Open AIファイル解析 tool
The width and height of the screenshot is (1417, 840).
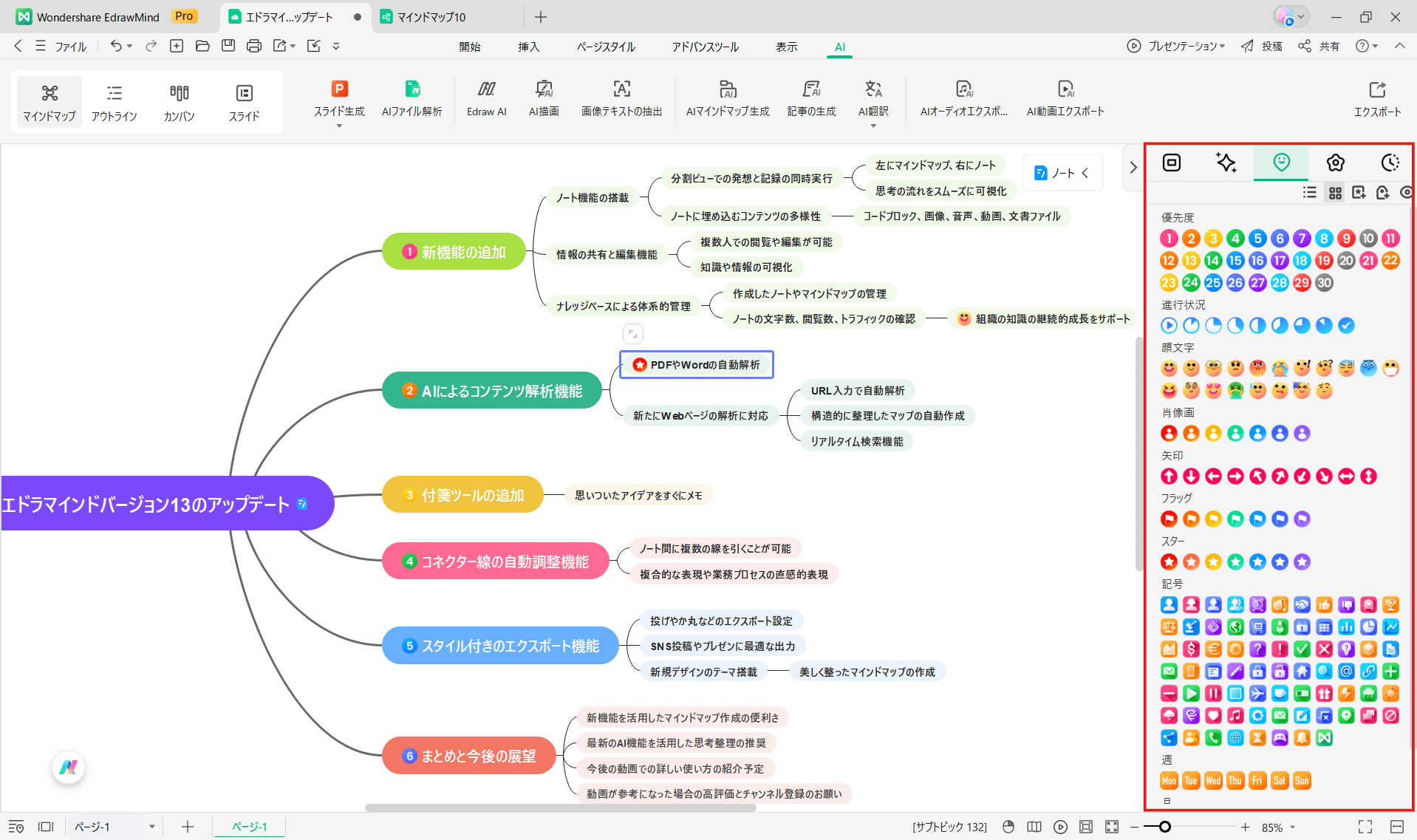pyautogui.click(x=412, y=99)
